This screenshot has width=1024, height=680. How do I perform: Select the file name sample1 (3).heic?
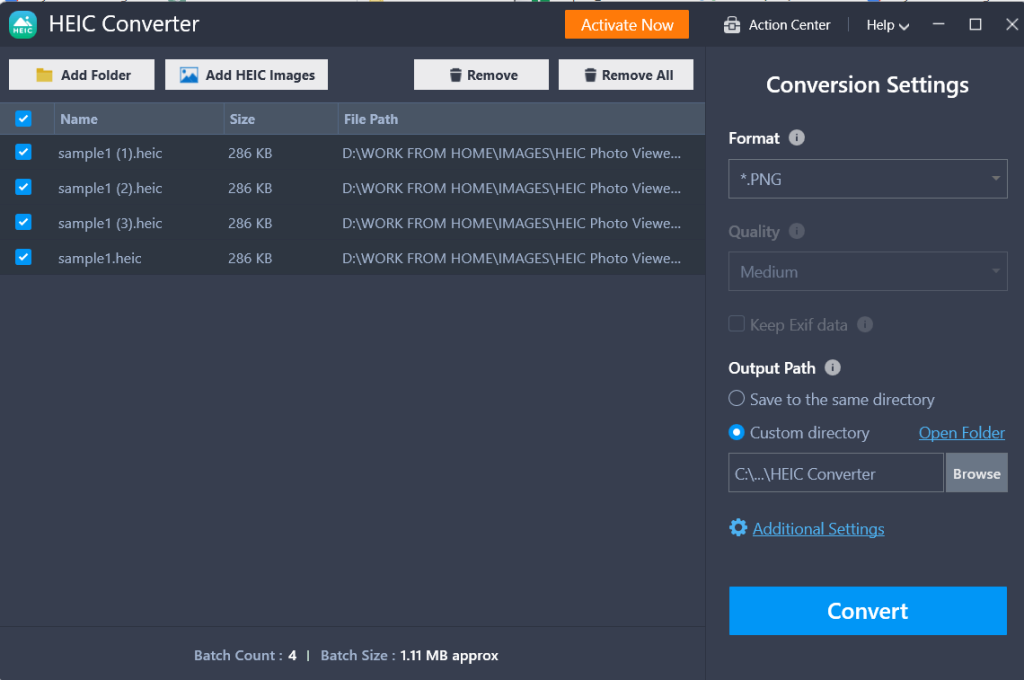[x=110, y=223]
